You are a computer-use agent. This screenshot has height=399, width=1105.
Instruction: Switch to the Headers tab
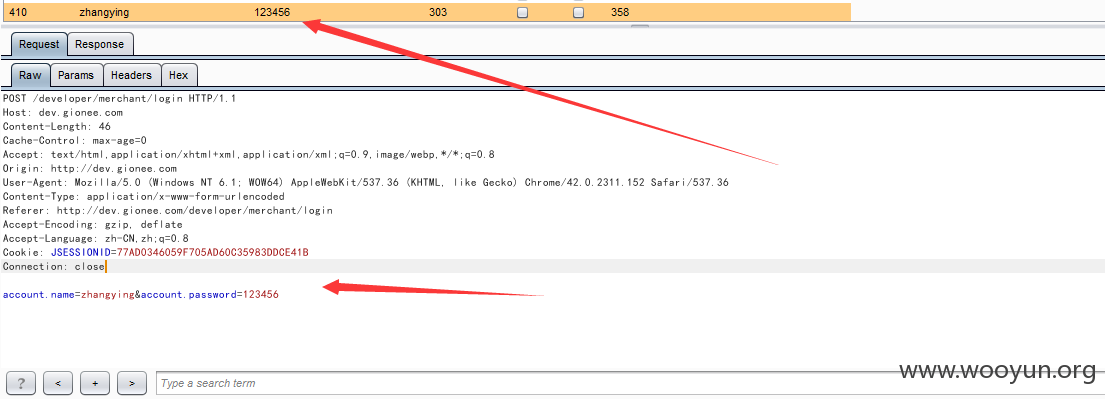131,75
